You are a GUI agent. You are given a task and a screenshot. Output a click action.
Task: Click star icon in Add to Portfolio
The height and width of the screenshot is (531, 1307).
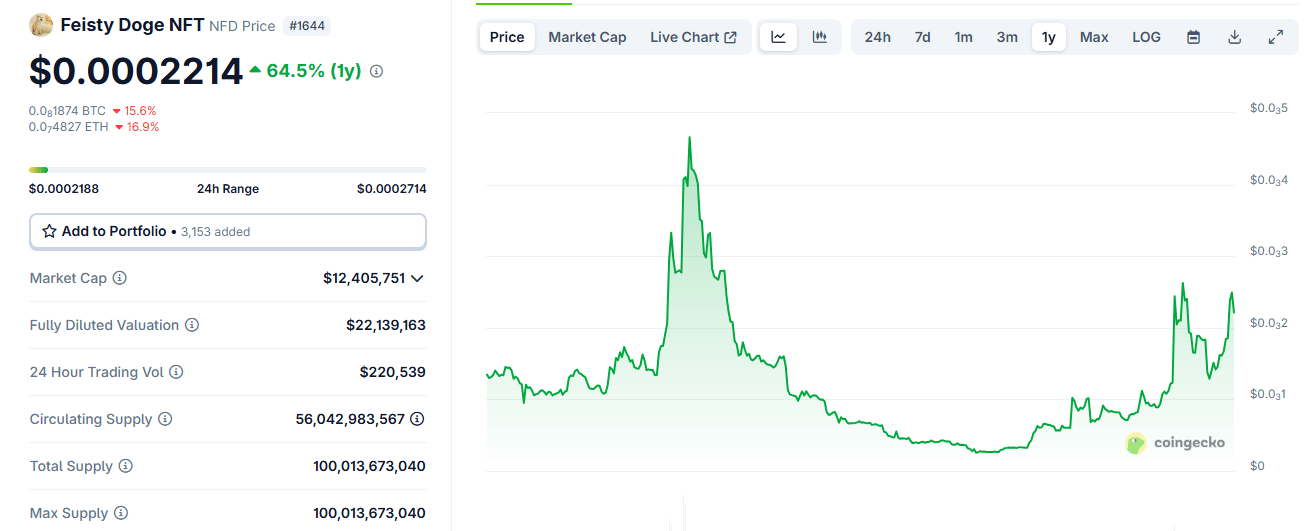tap(49, 231)
